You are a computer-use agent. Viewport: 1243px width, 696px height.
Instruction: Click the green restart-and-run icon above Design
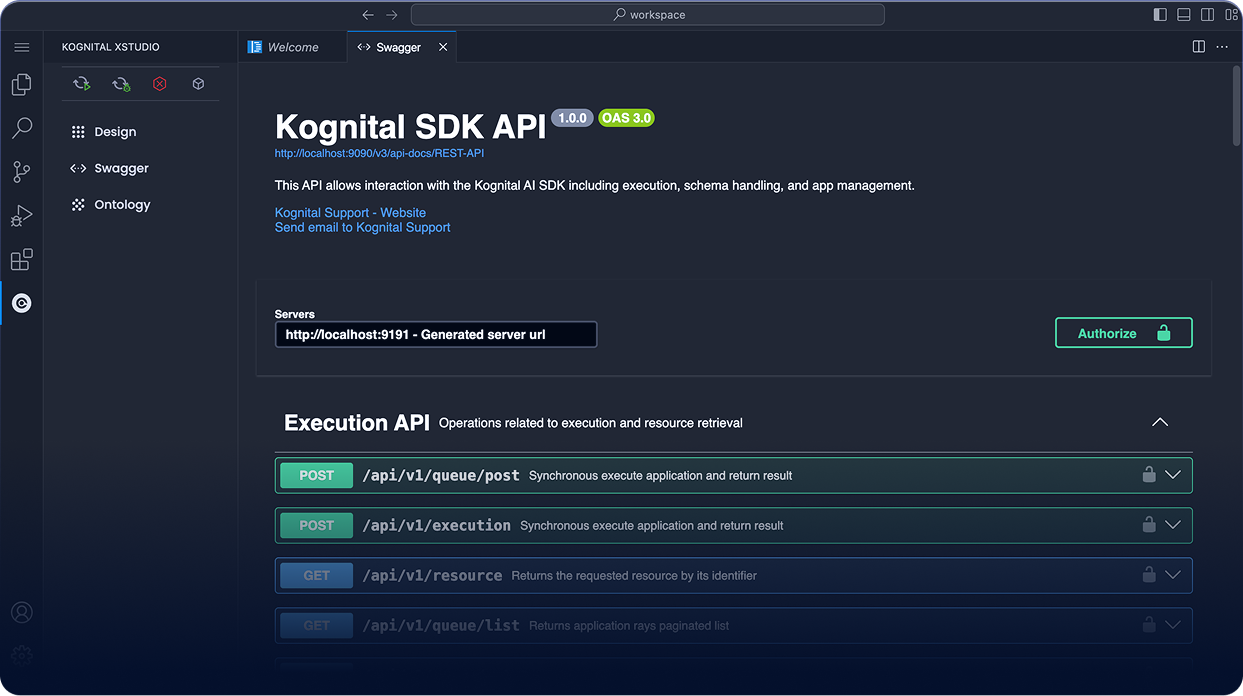coord(81,83)
